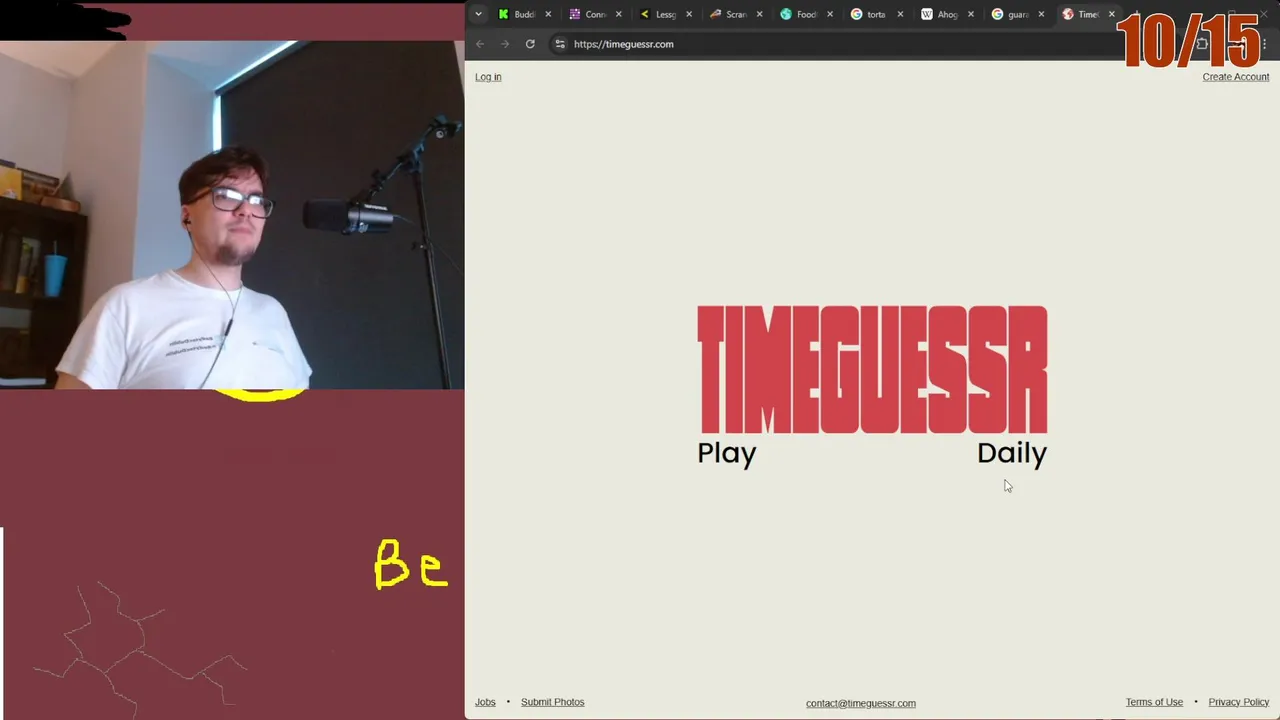
Task: Open the tab search dropdown arrow
Action: (478, 14)
